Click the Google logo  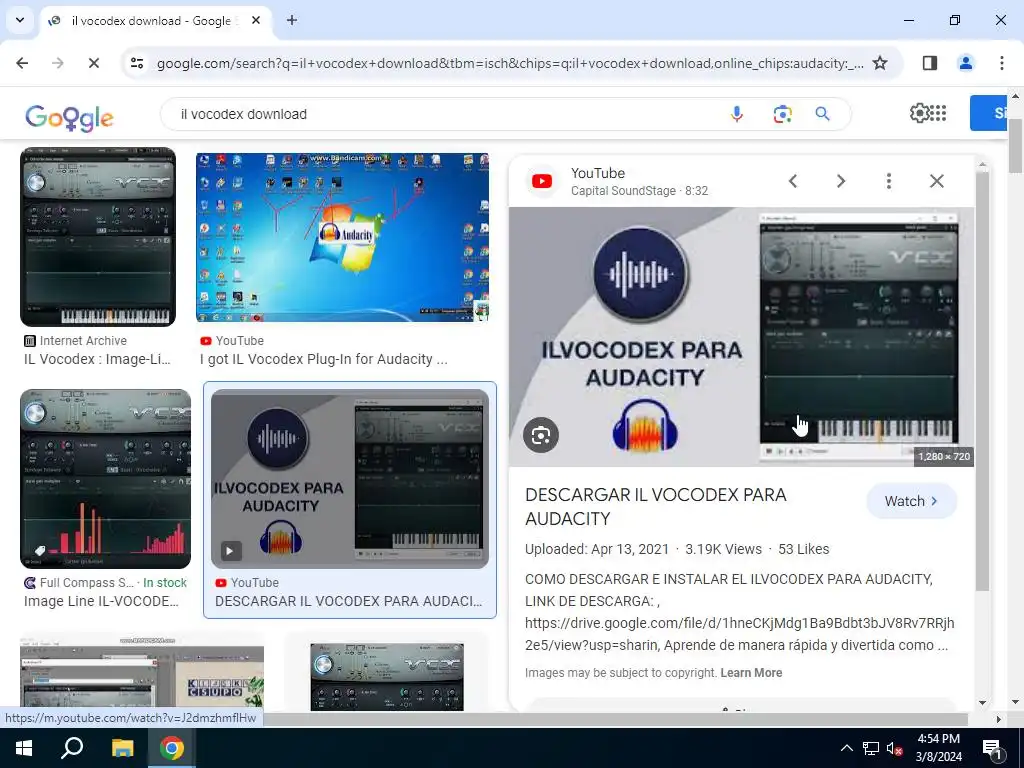click(x=69, y=117)
